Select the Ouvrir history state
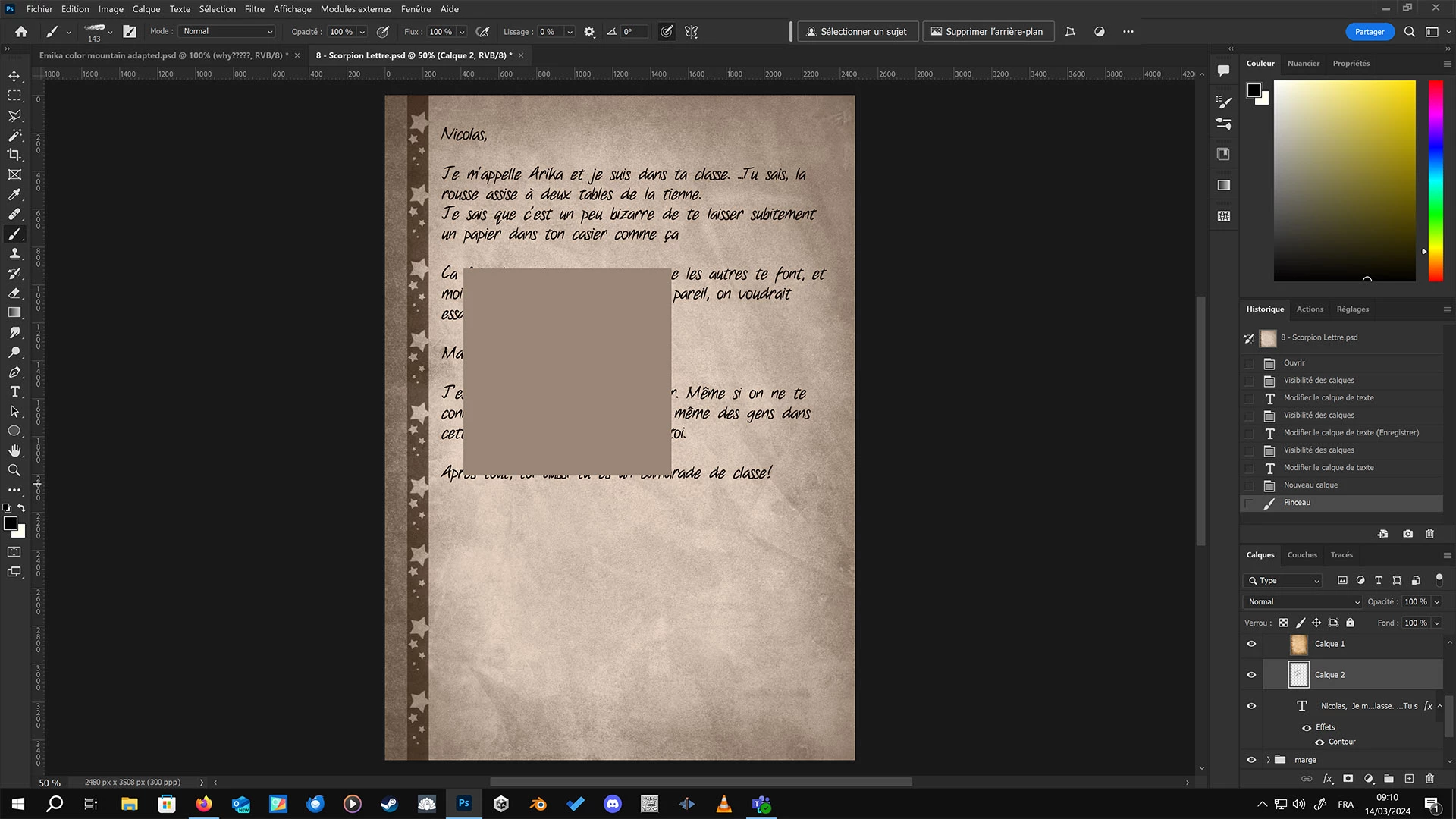This screenshot has height=819, width=1456. (x=1294, y=362)
